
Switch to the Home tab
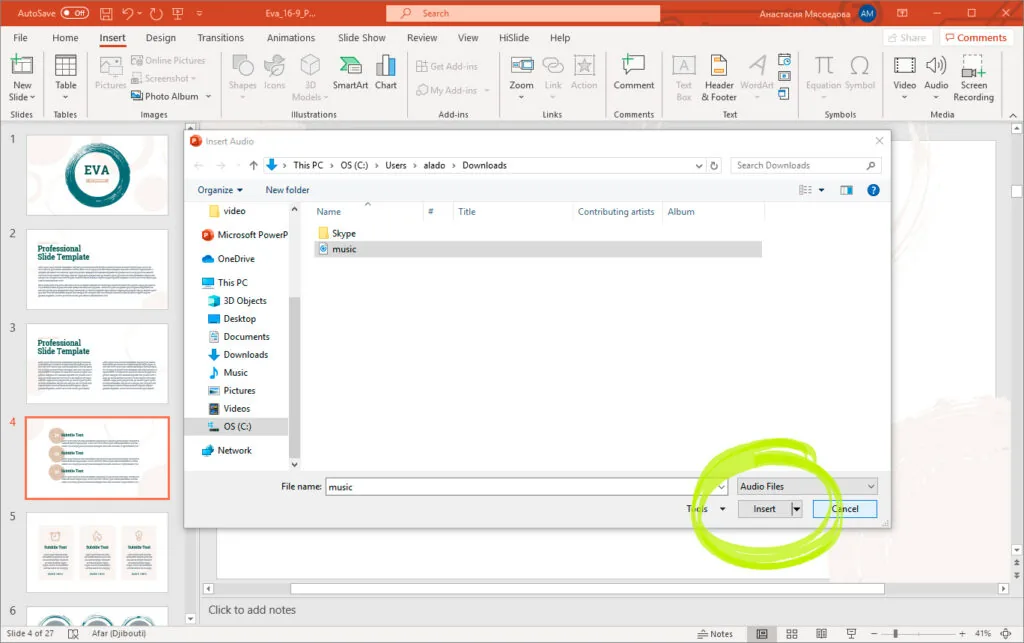point(65,38)
